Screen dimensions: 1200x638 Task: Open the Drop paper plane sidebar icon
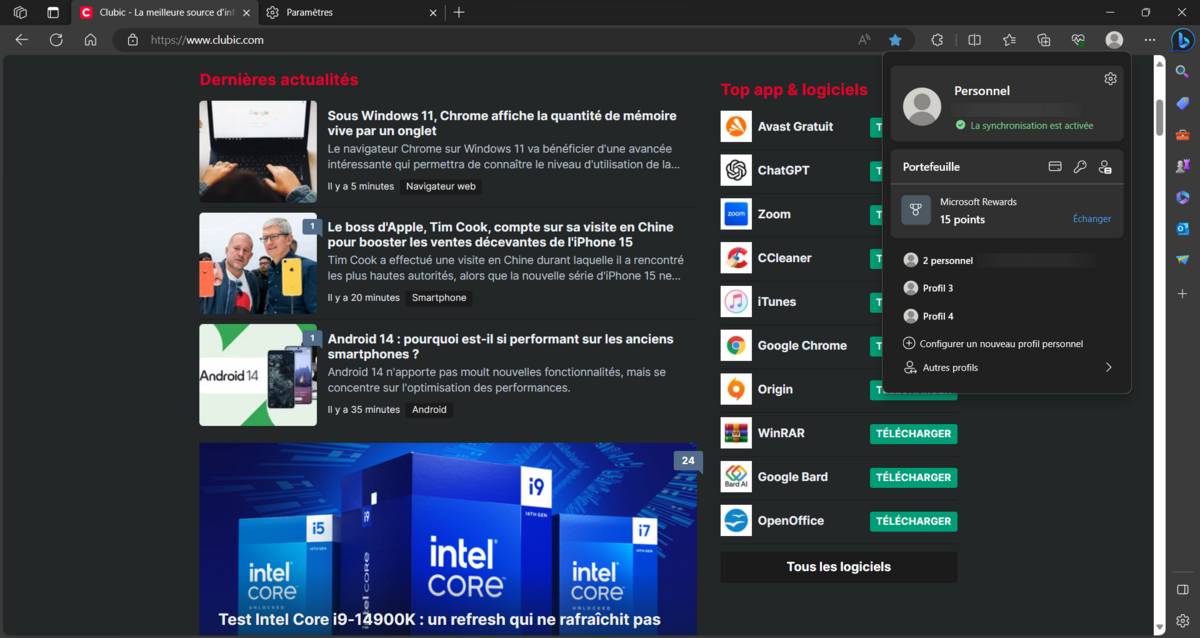[x=1182, y=260]
